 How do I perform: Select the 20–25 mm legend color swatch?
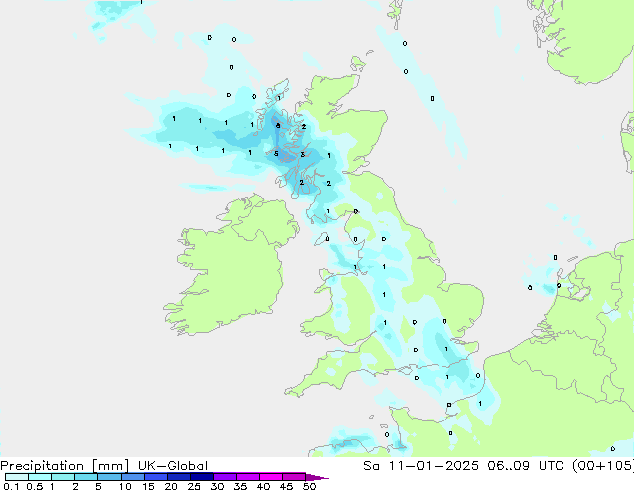pyautogui.click(x=178, y=477)
